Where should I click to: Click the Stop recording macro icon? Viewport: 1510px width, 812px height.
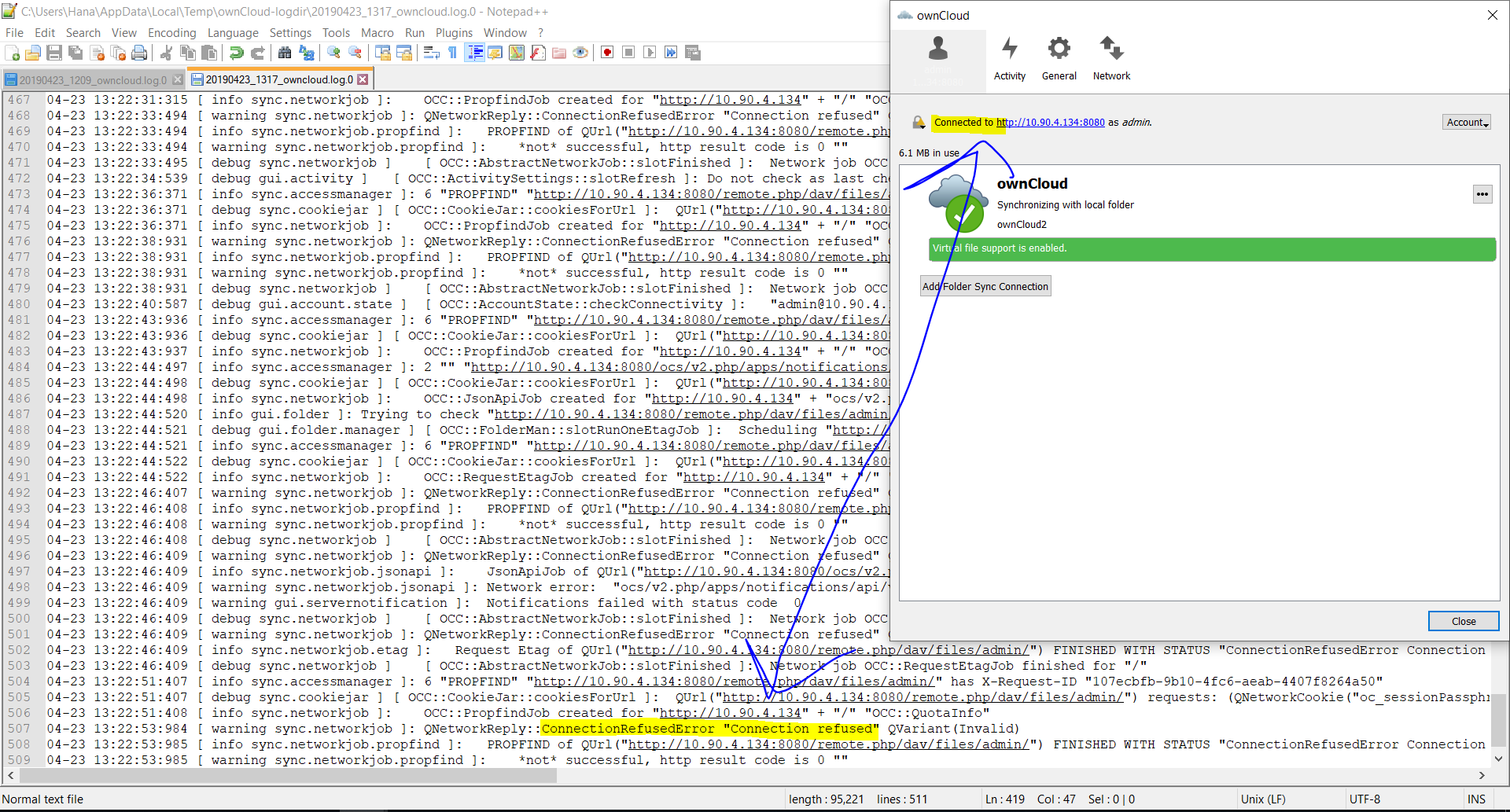click(x=628, y=53)
